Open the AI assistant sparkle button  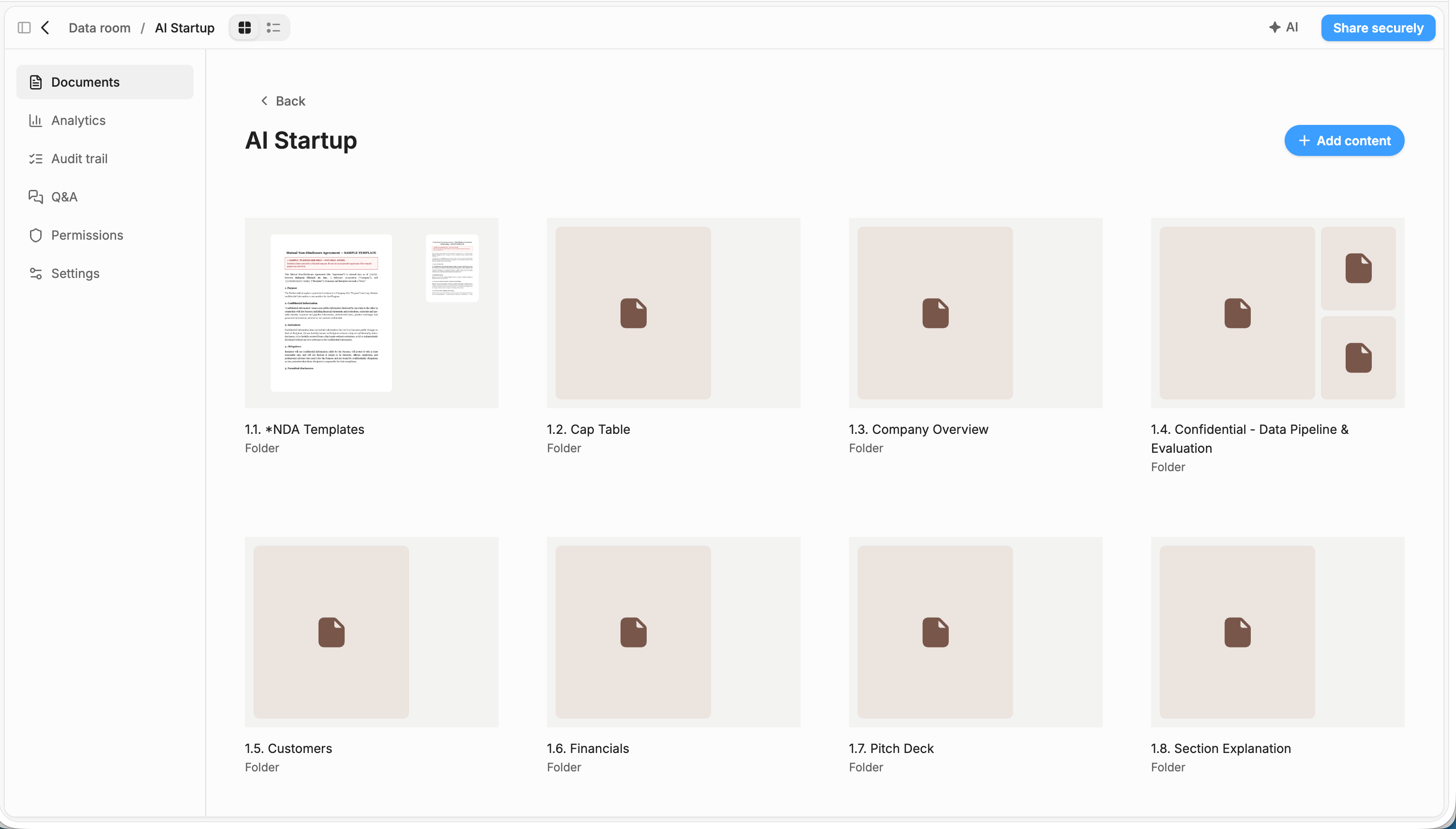click(x=1284, y=27)
